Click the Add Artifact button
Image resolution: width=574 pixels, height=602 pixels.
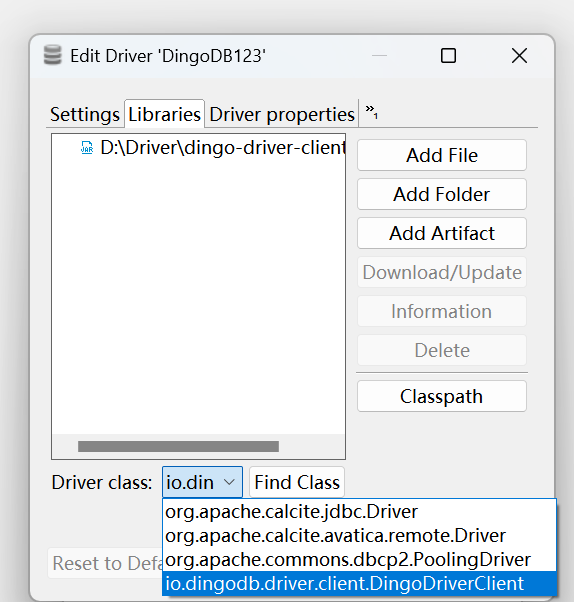(442, 233)
